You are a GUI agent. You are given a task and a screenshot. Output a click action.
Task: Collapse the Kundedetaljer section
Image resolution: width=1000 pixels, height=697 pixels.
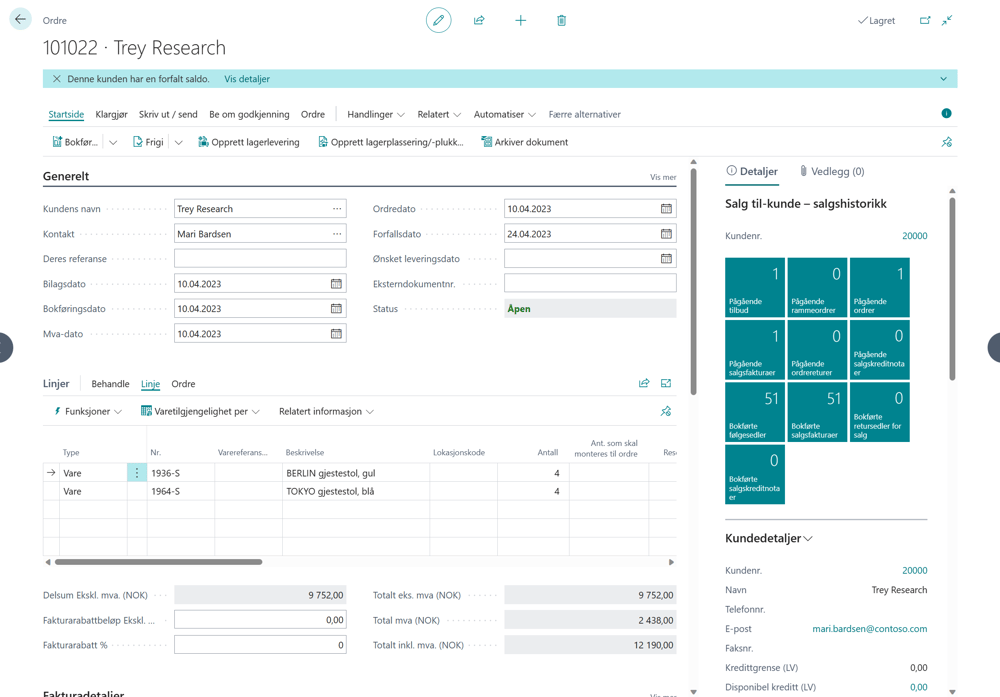(768, 538)
